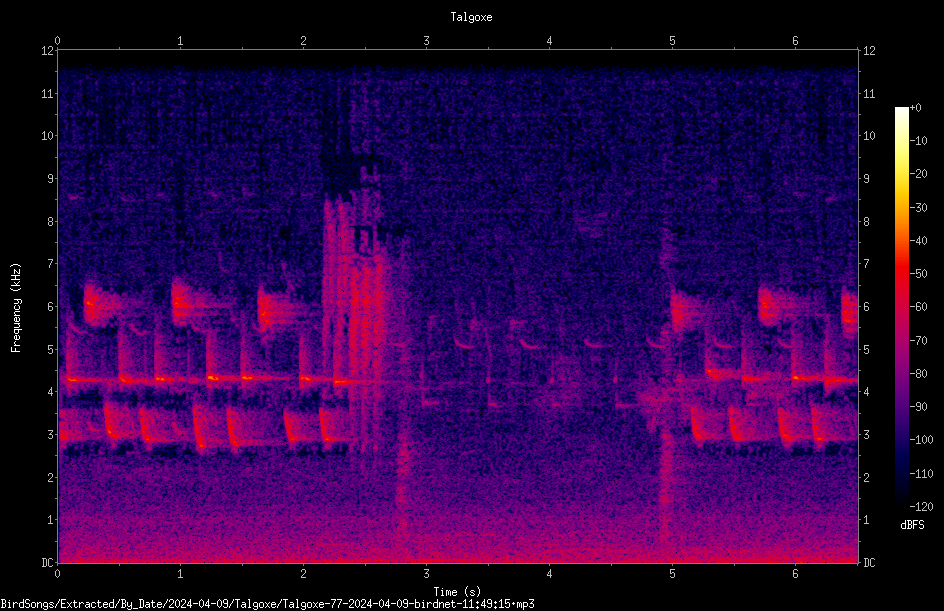
Task: Click the 12 kHz label on left axis
Action: (x=47, y=51)
